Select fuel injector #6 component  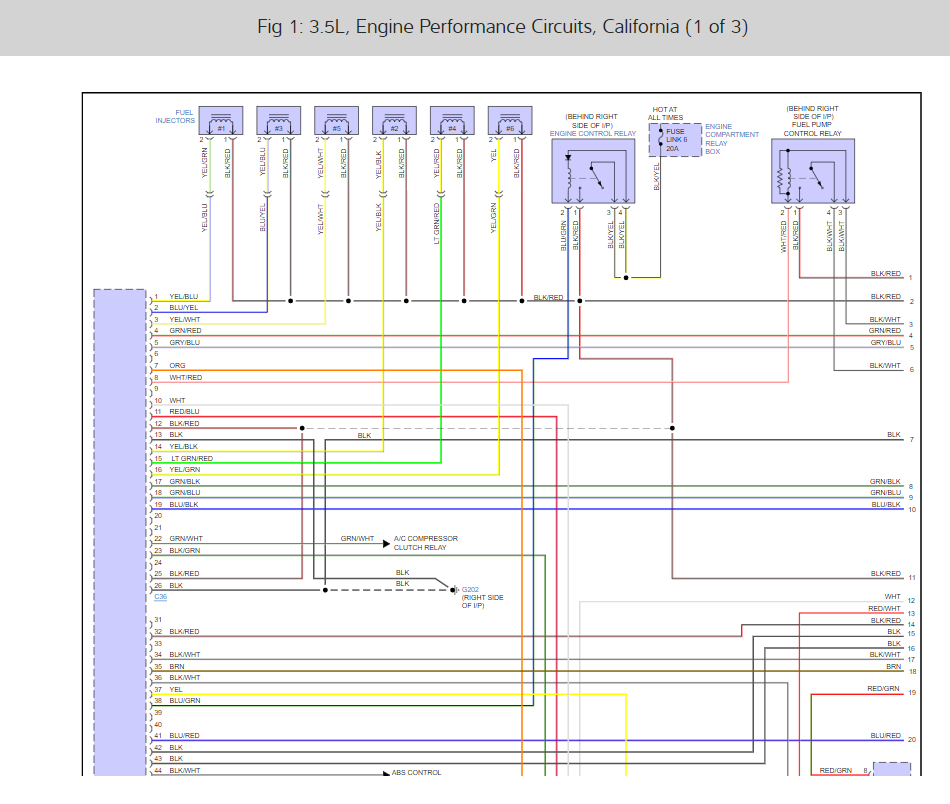(510, 122)
